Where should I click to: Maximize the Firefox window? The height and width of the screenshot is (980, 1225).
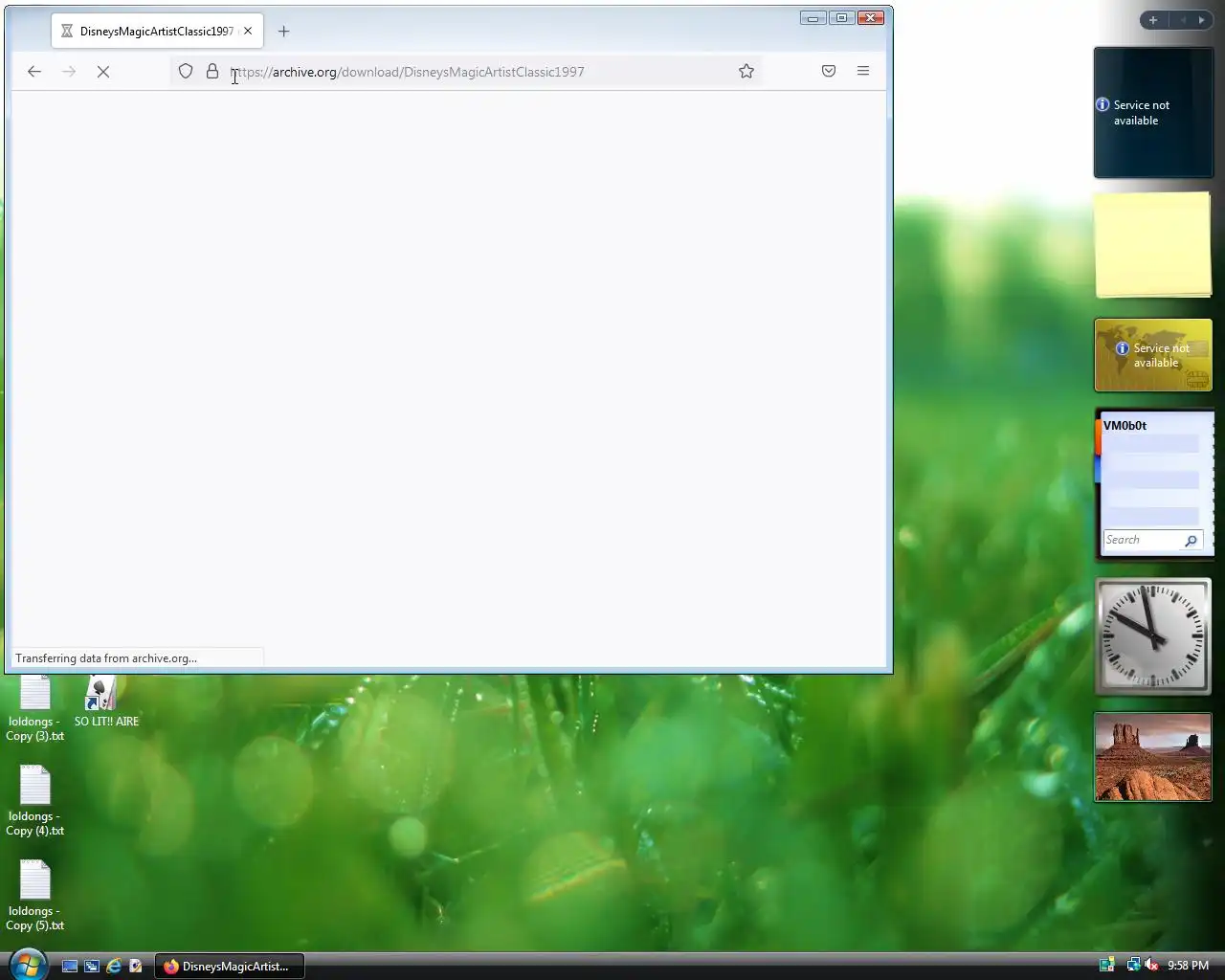pos(841,18)
